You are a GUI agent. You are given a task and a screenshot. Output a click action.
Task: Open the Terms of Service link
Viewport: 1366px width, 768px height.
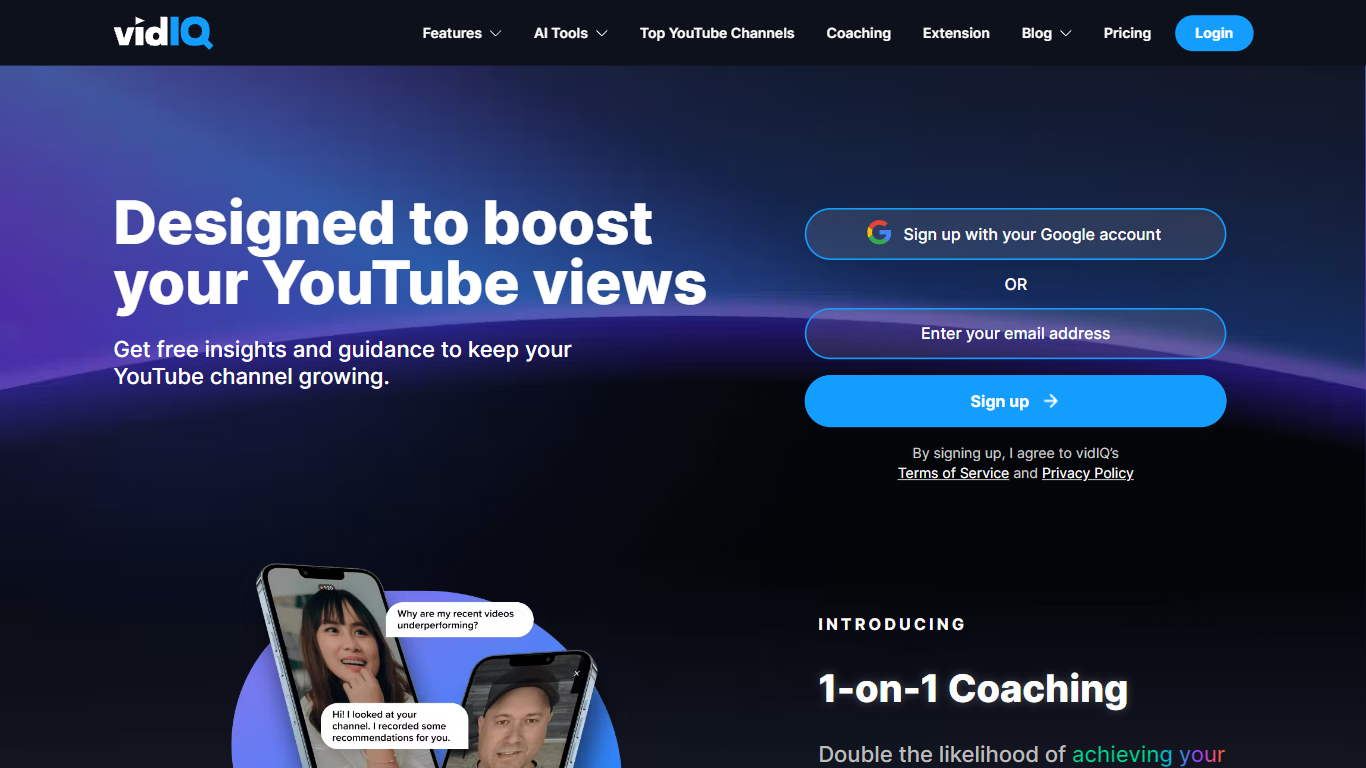pos(953,473)
